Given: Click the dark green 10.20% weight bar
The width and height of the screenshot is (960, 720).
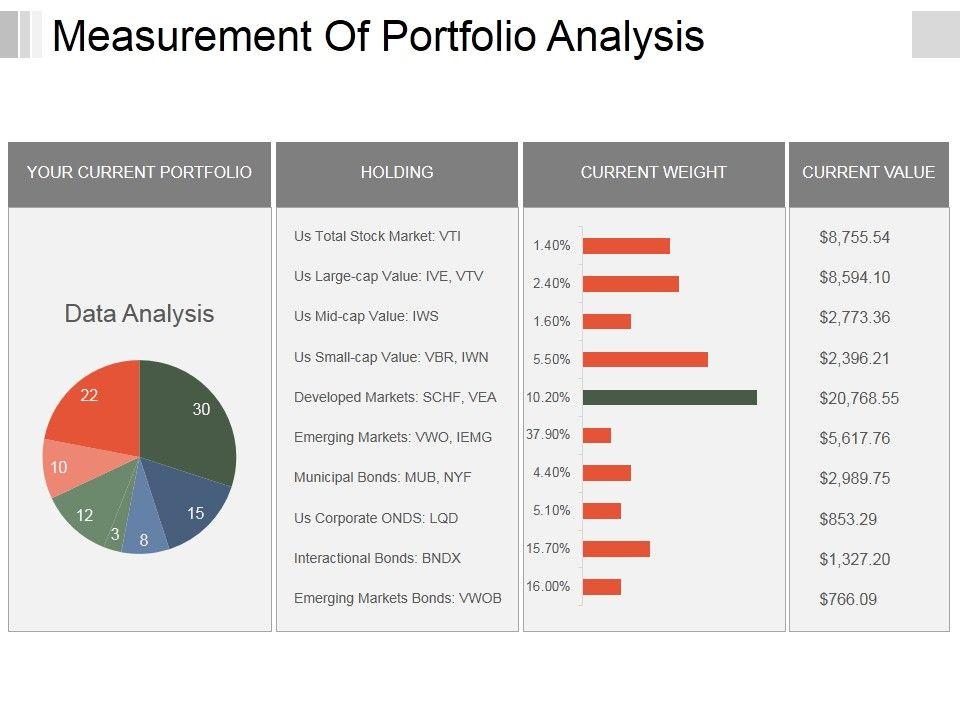Looking at the screenshot, I should pos(669,397).
